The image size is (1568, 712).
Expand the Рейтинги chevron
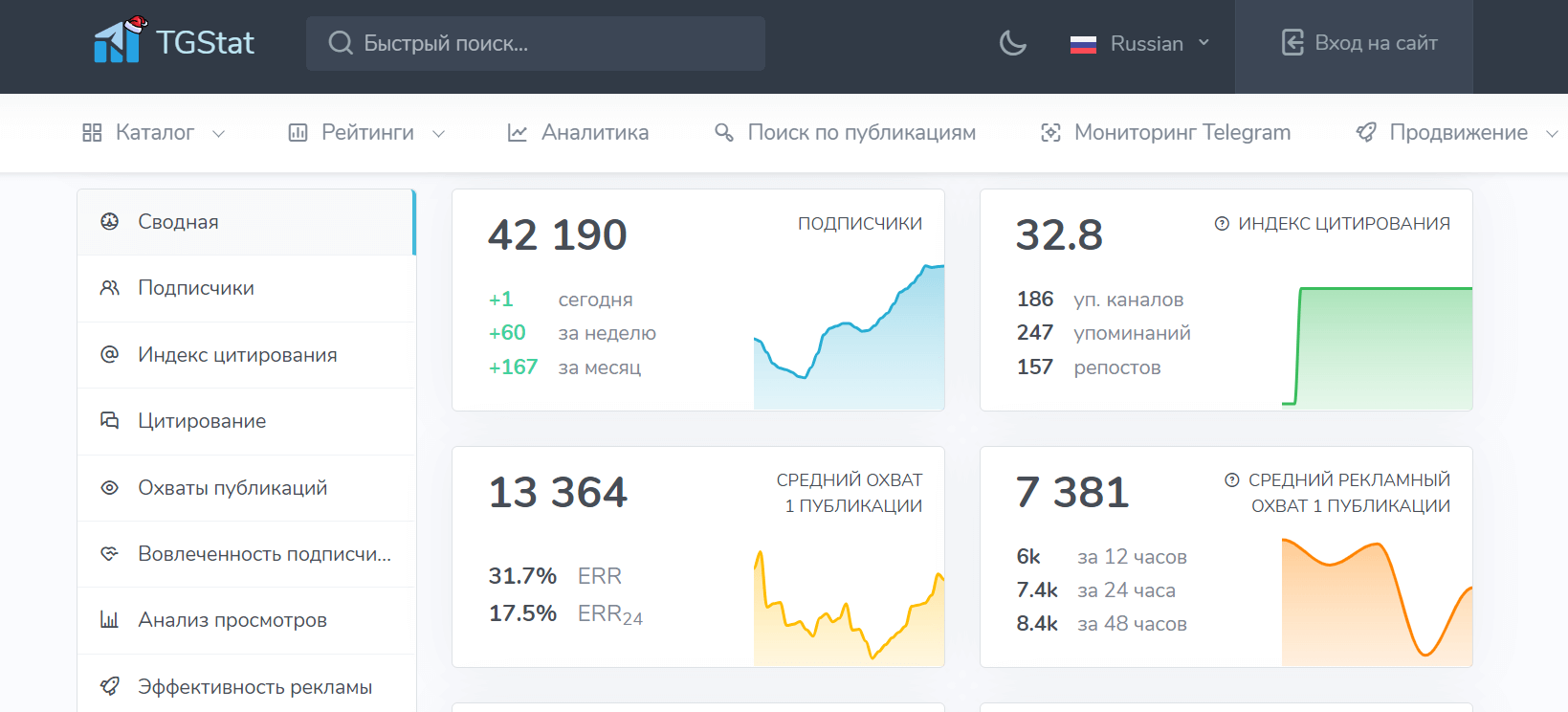tap(438, 134)
